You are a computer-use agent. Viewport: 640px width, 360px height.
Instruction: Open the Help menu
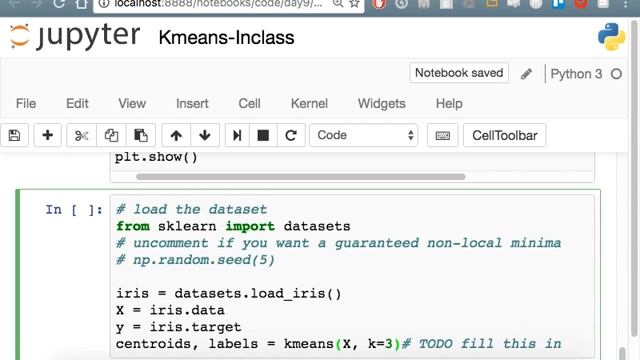coord(449,104)
